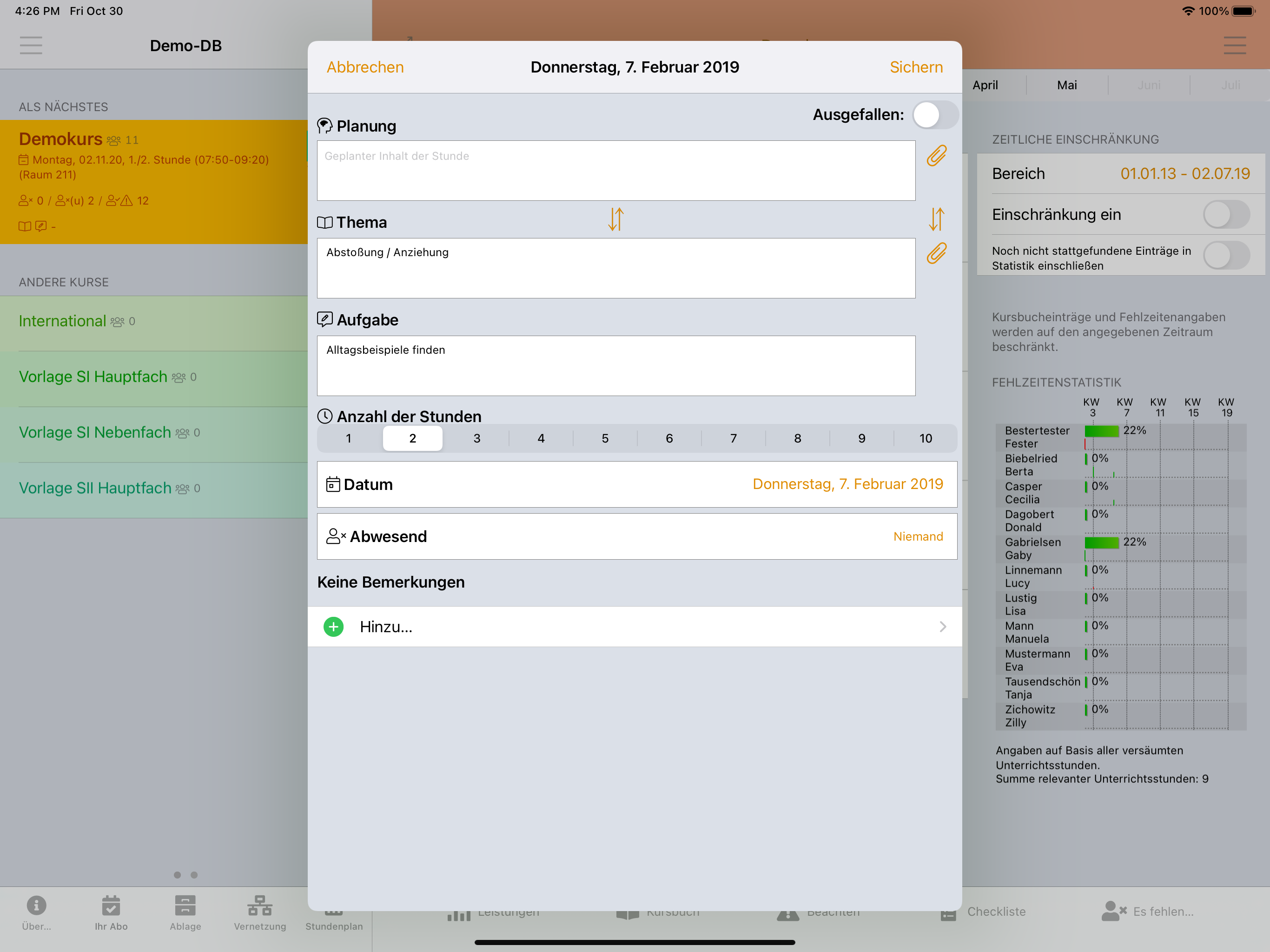Tap the swap arrows right of Thema row

[936, 219]
